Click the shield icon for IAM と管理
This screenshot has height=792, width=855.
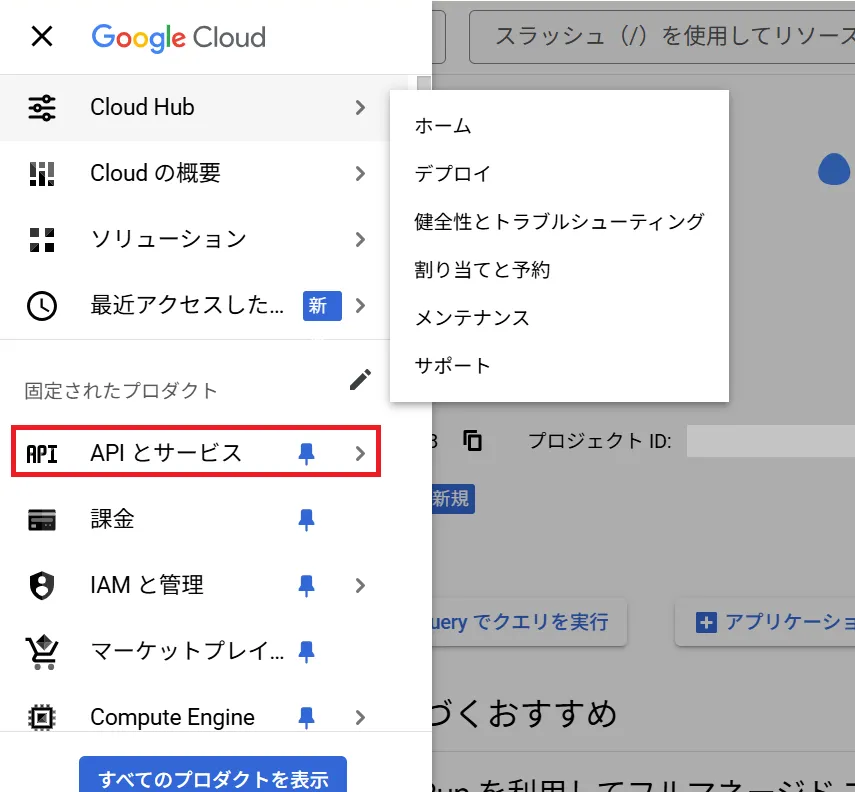point(42,585)
